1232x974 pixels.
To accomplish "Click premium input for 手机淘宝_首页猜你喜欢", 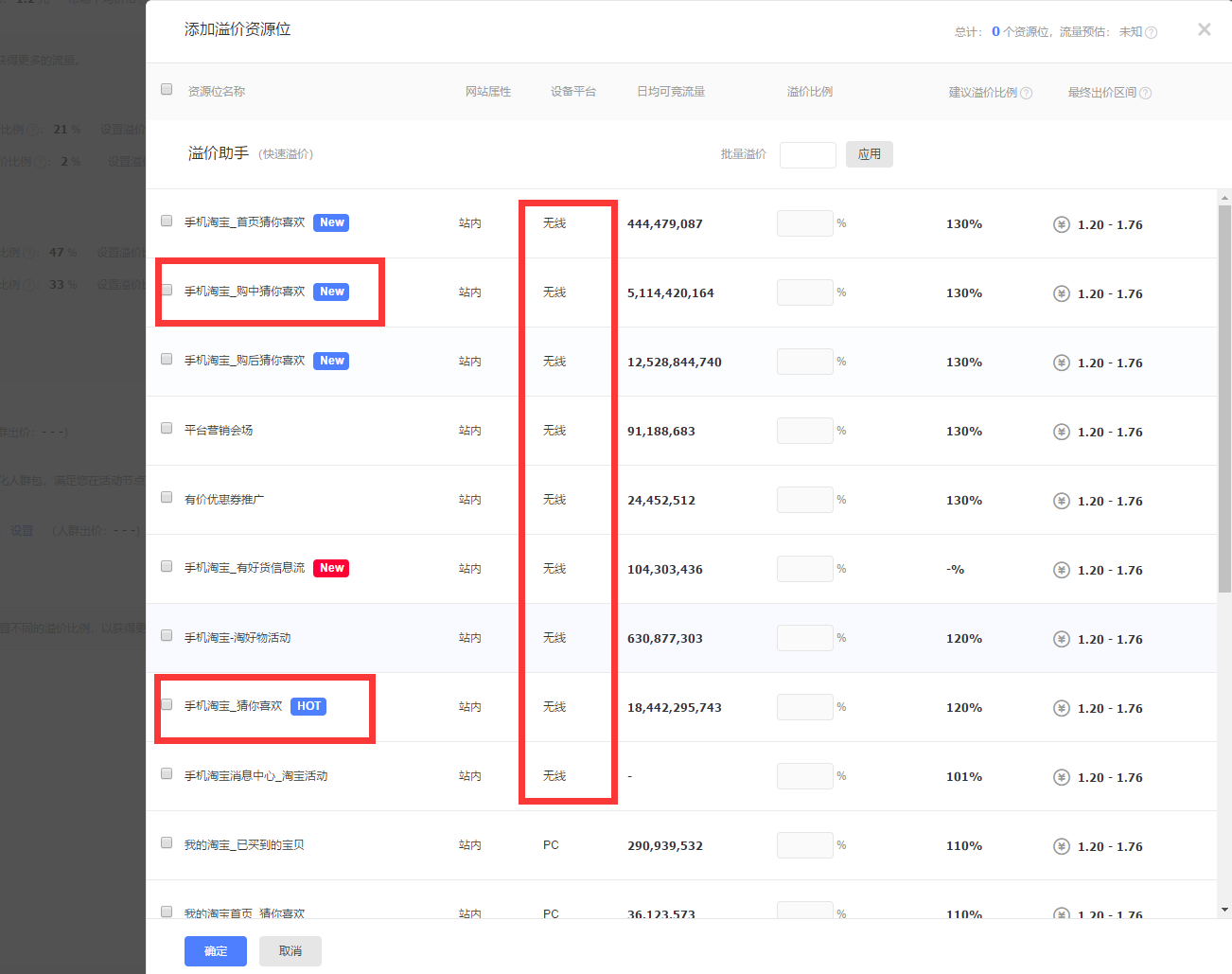I will 805,223.
